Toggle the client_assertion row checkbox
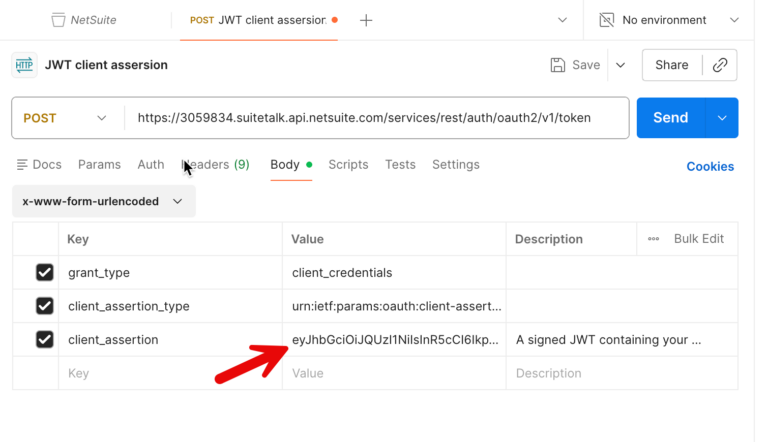 tap(44, 340)
